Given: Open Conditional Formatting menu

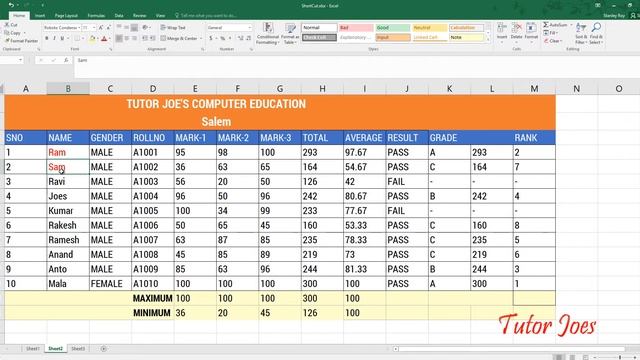Looking at the screenshot, I should [268, 33].
